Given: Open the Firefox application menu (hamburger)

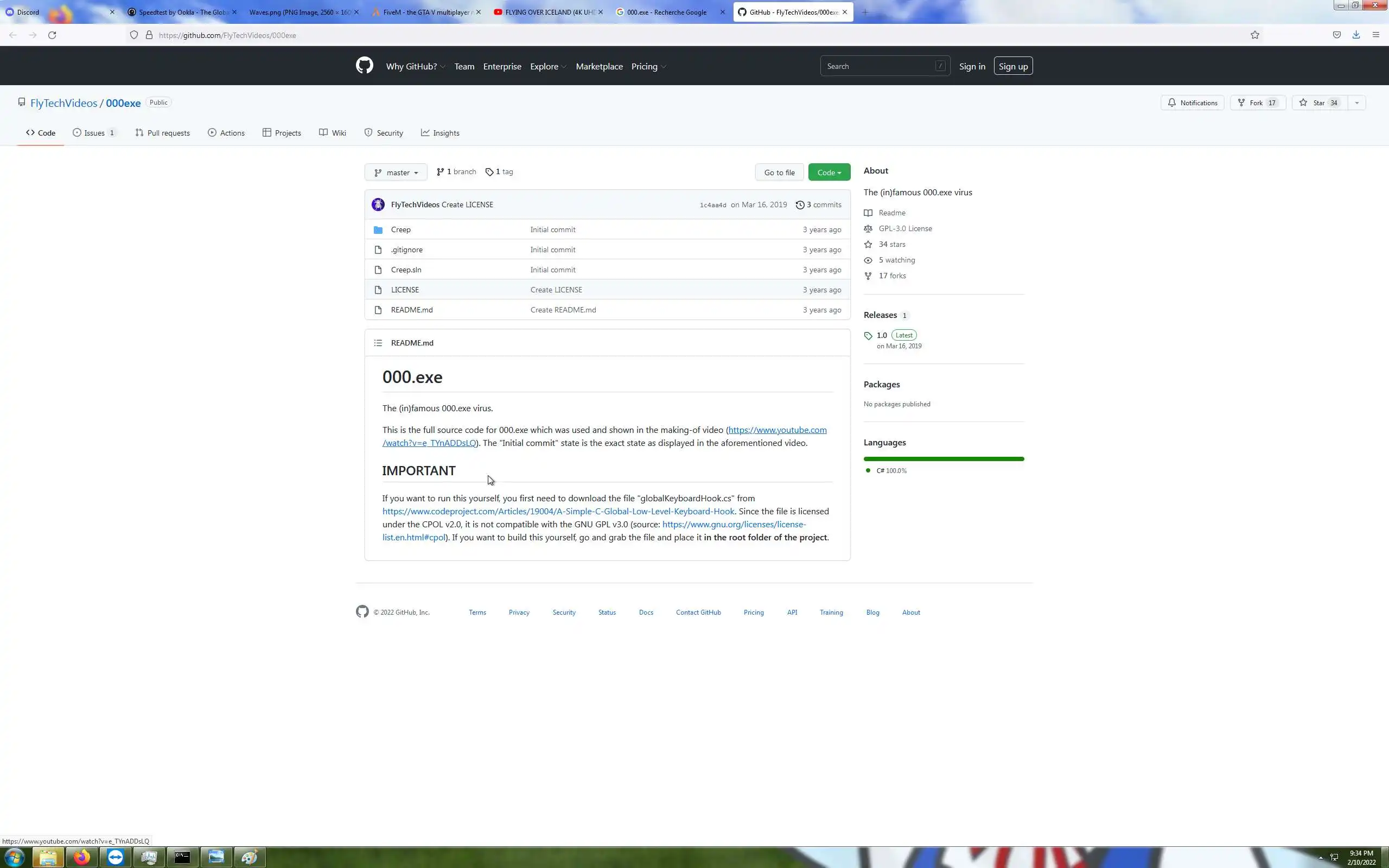Looking at the screenshot, I should (1375, 35).
